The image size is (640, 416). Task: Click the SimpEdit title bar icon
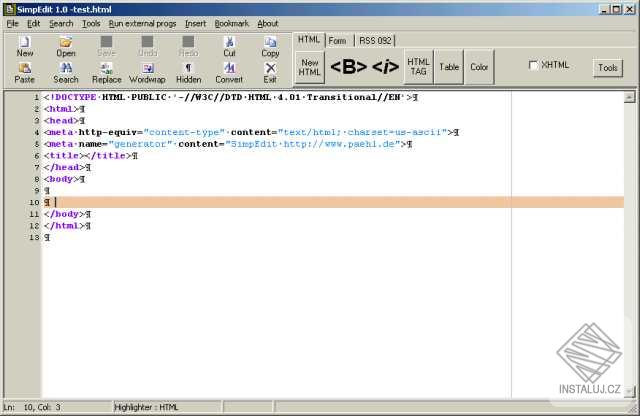coord(9,9)
